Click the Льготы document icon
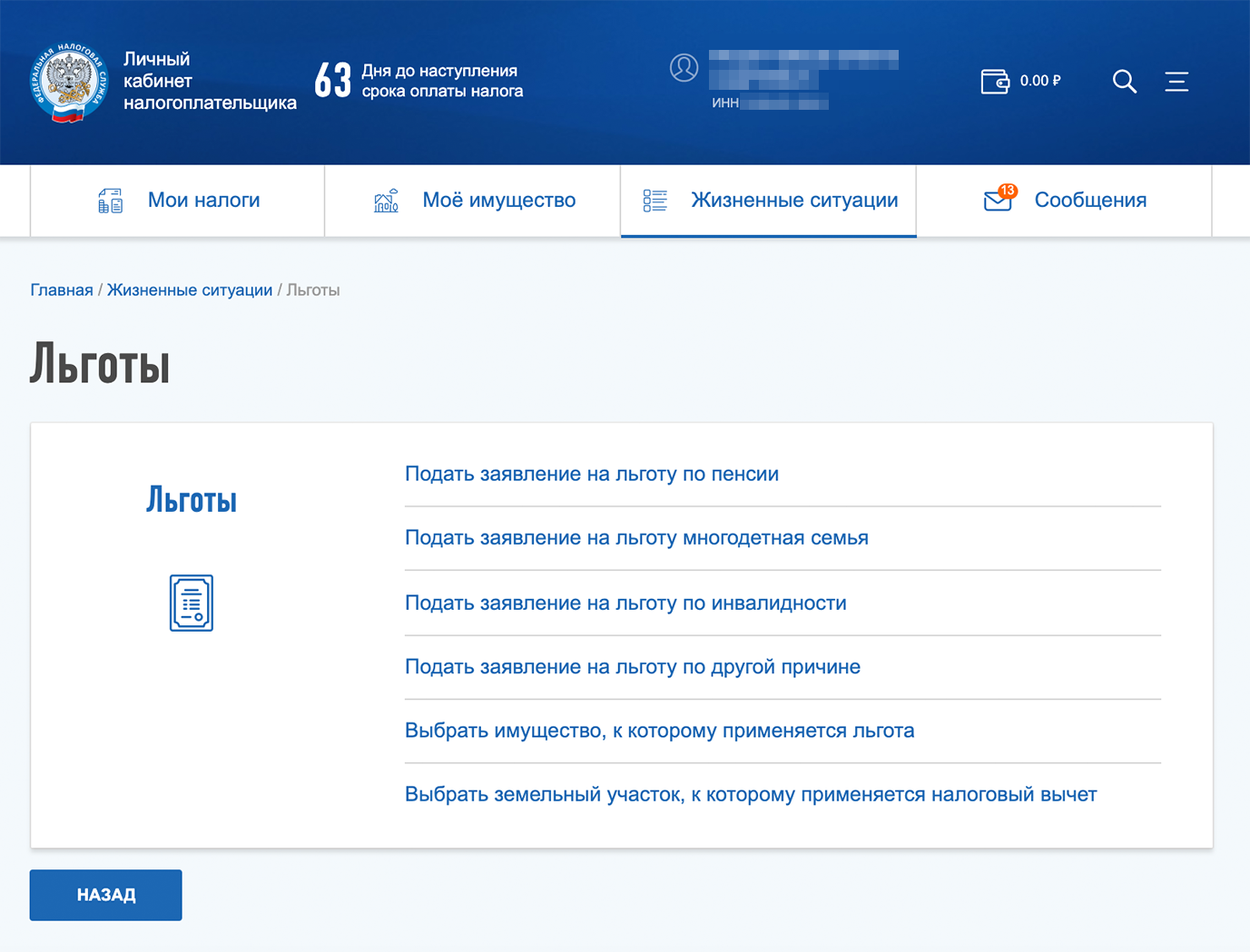 pyautogui.click(x=192, y=603)
